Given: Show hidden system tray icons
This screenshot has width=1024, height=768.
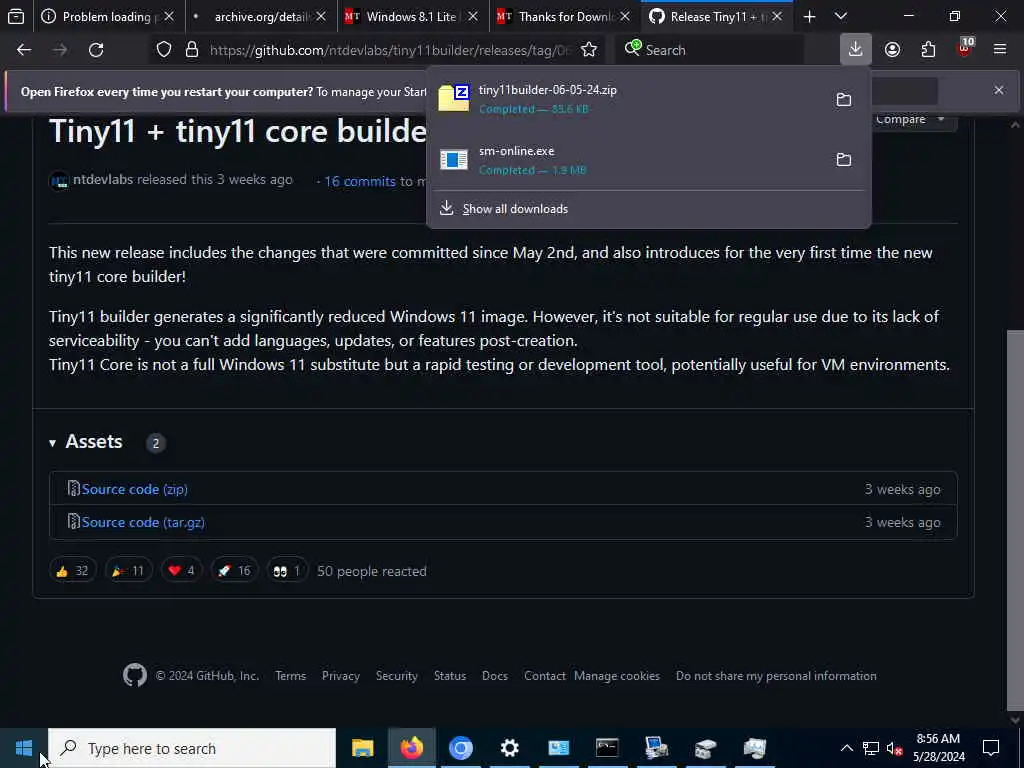Looking at the screenshot, I should point(846,748).
